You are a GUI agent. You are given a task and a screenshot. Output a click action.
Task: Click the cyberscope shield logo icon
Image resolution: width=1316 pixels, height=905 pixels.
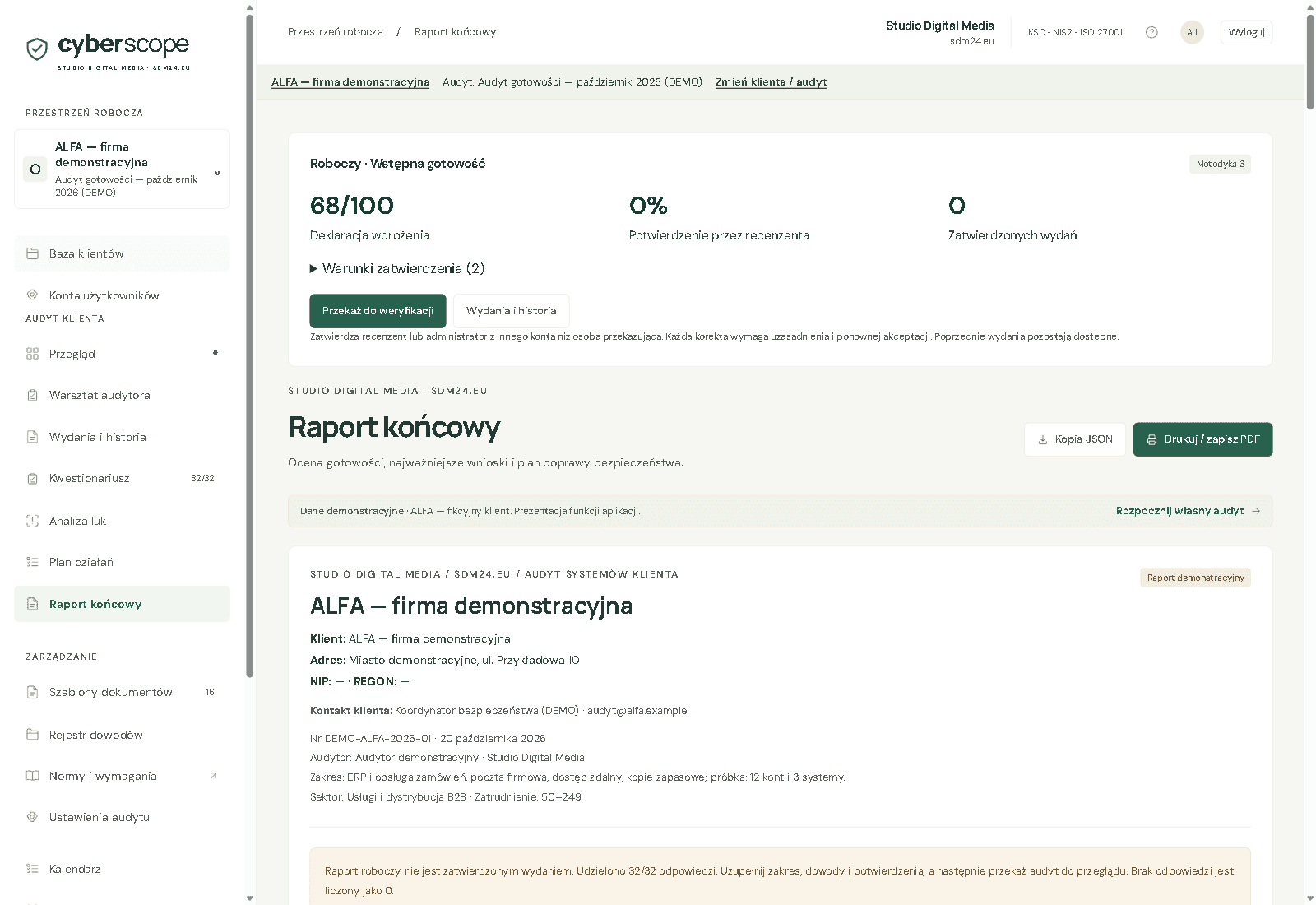37,49
